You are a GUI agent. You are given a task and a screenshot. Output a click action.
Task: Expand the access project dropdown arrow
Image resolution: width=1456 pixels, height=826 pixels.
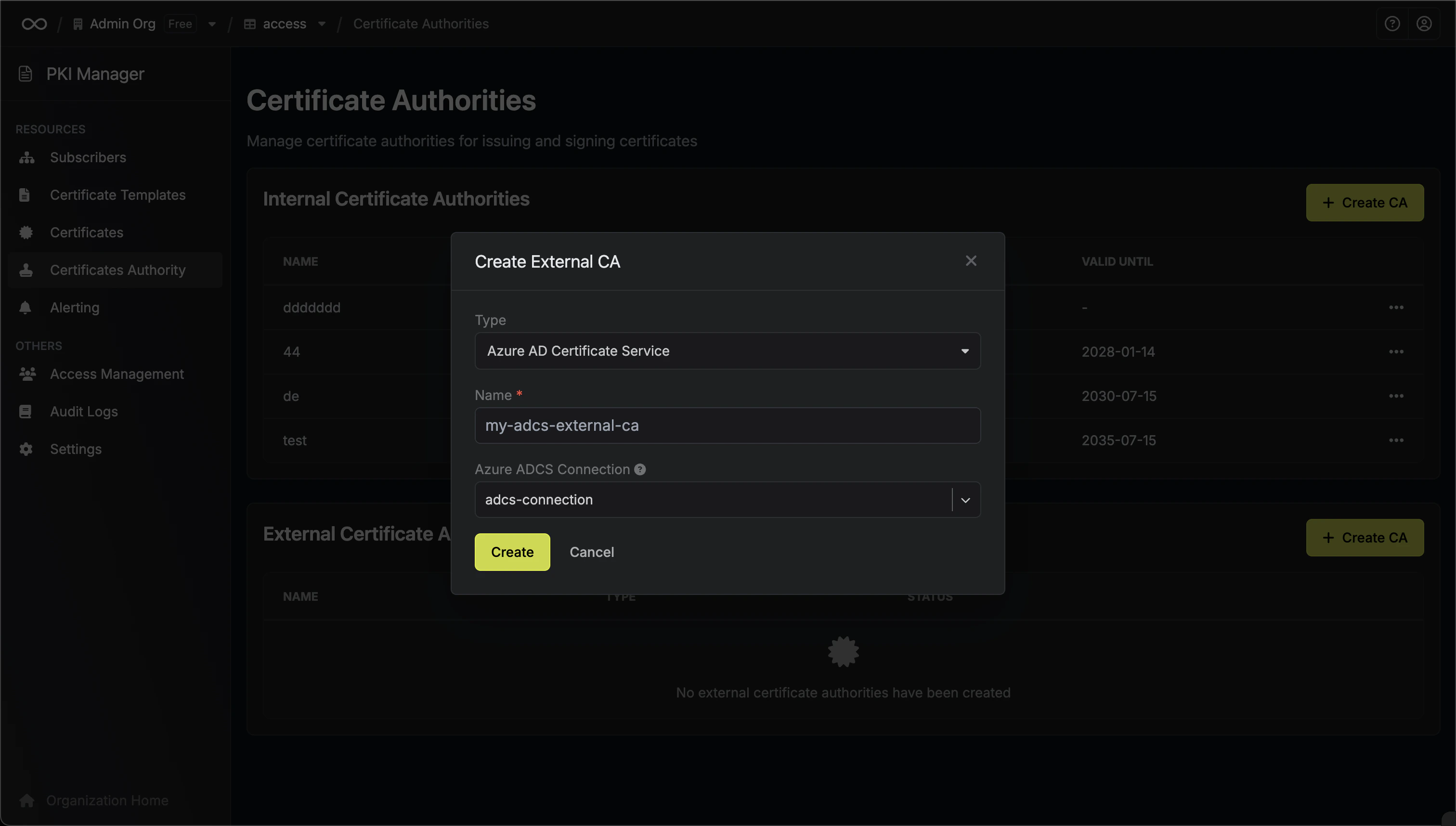pyautogui.click(x=322, y=24)
